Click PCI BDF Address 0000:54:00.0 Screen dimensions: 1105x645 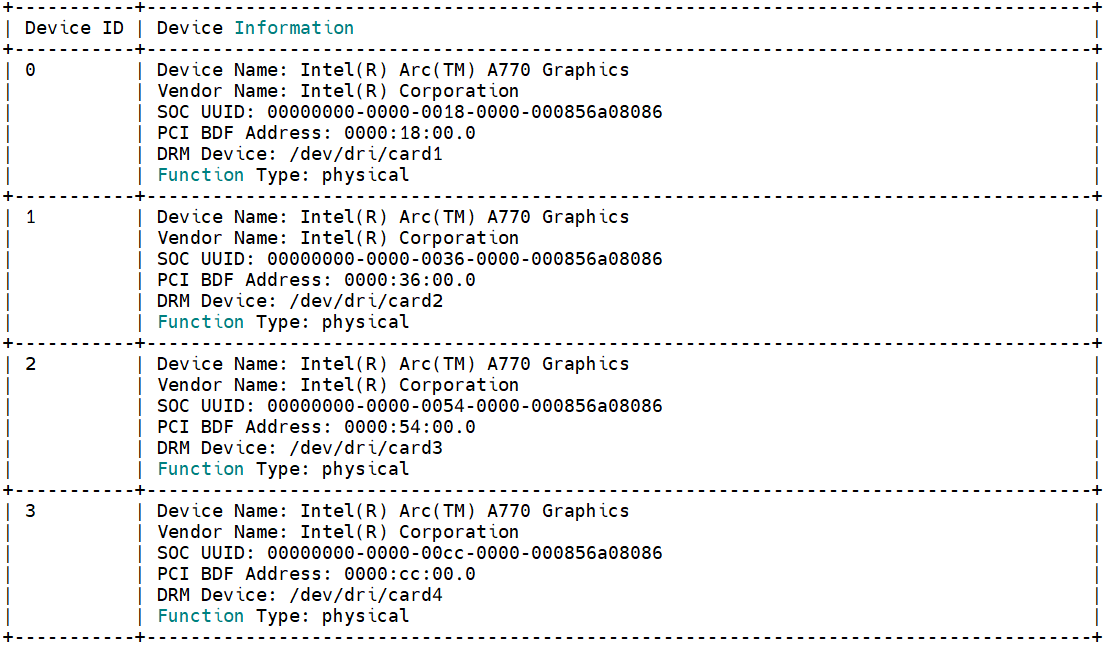coord(409,427)
